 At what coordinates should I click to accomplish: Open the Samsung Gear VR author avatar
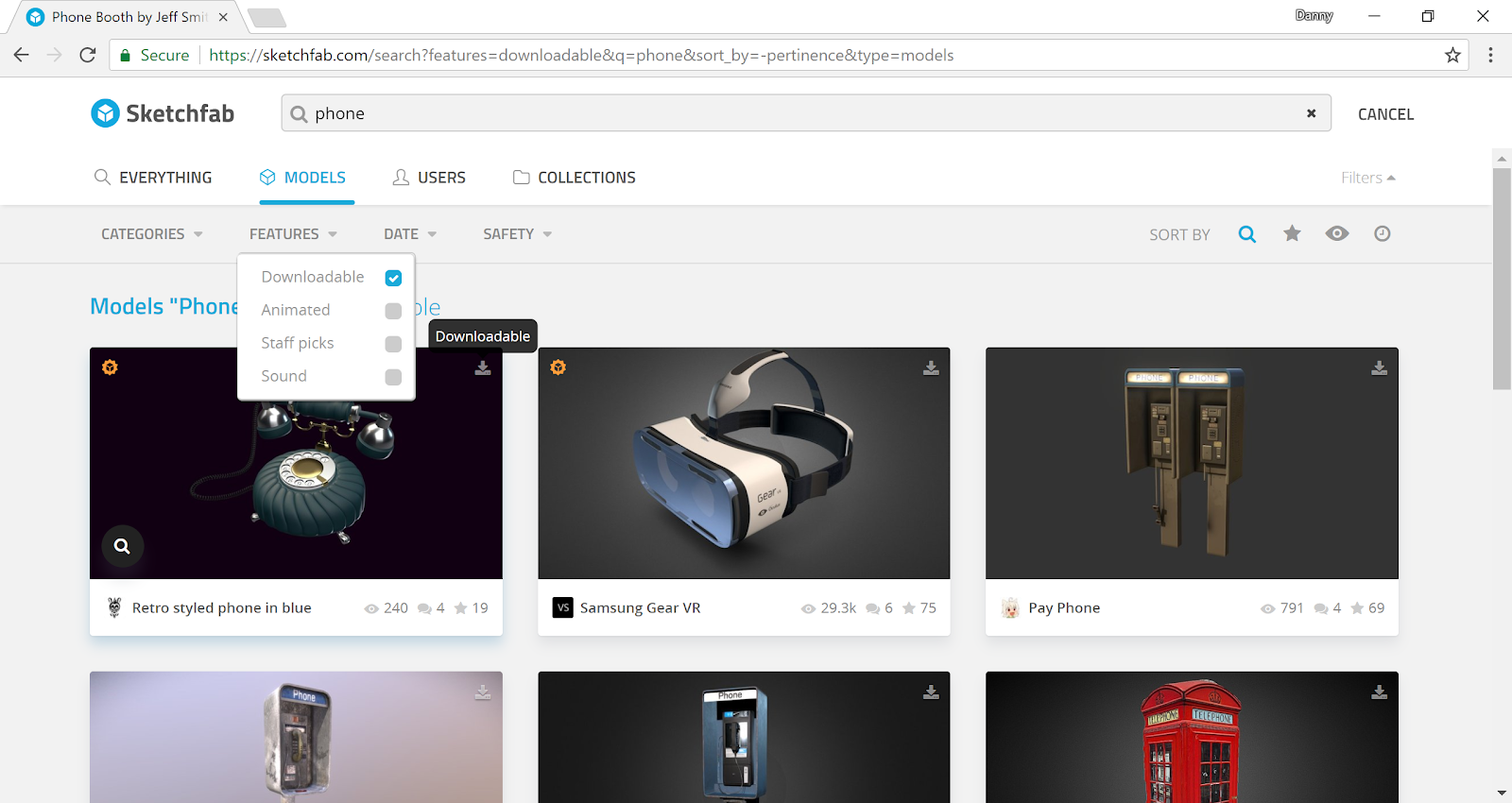pyautogui.click(x=563, y=607)
